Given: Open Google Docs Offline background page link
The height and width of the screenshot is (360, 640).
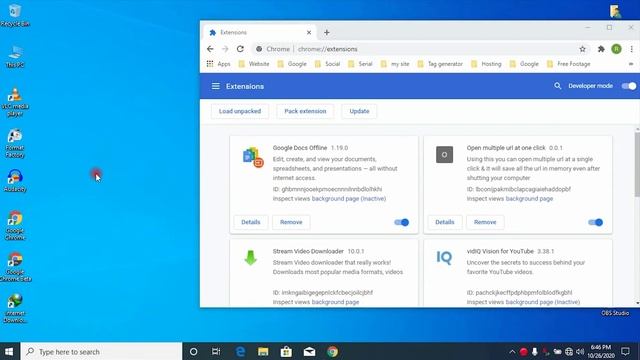Looking at the screenshot, I should 349,199.
